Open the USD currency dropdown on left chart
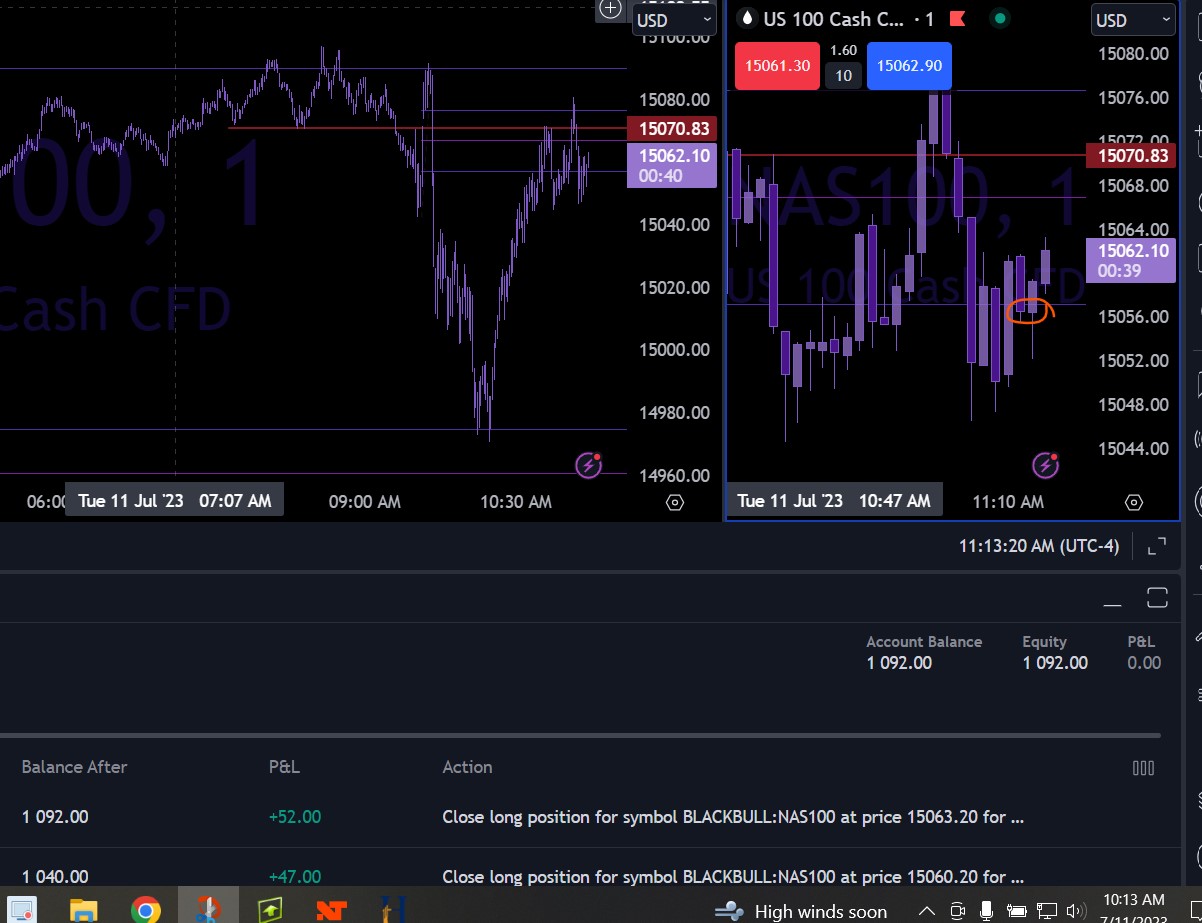 (x=674, y=19)
